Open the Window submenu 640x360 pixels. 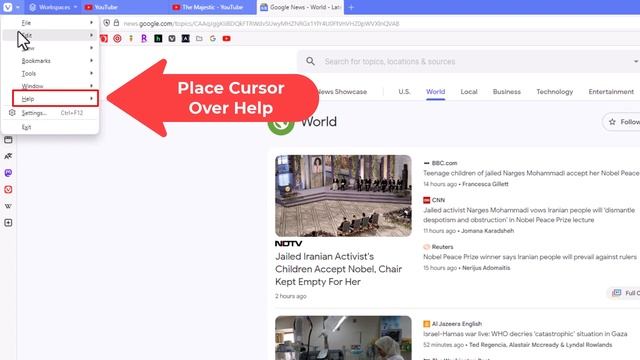pyautogui.click(x=51, y=86)
